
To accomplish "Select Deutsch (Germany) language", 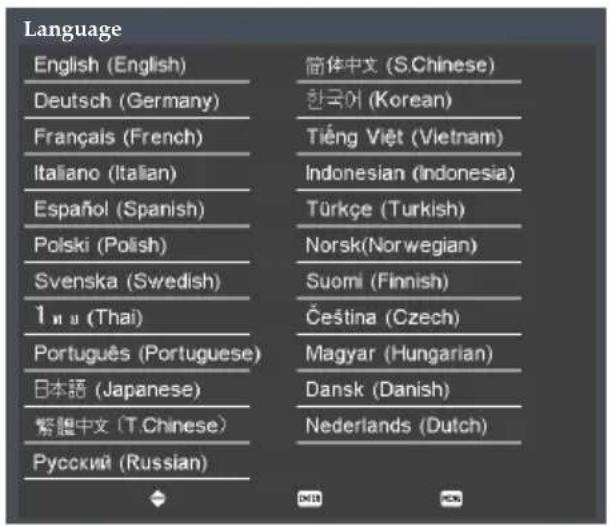I will coord(127,101).
